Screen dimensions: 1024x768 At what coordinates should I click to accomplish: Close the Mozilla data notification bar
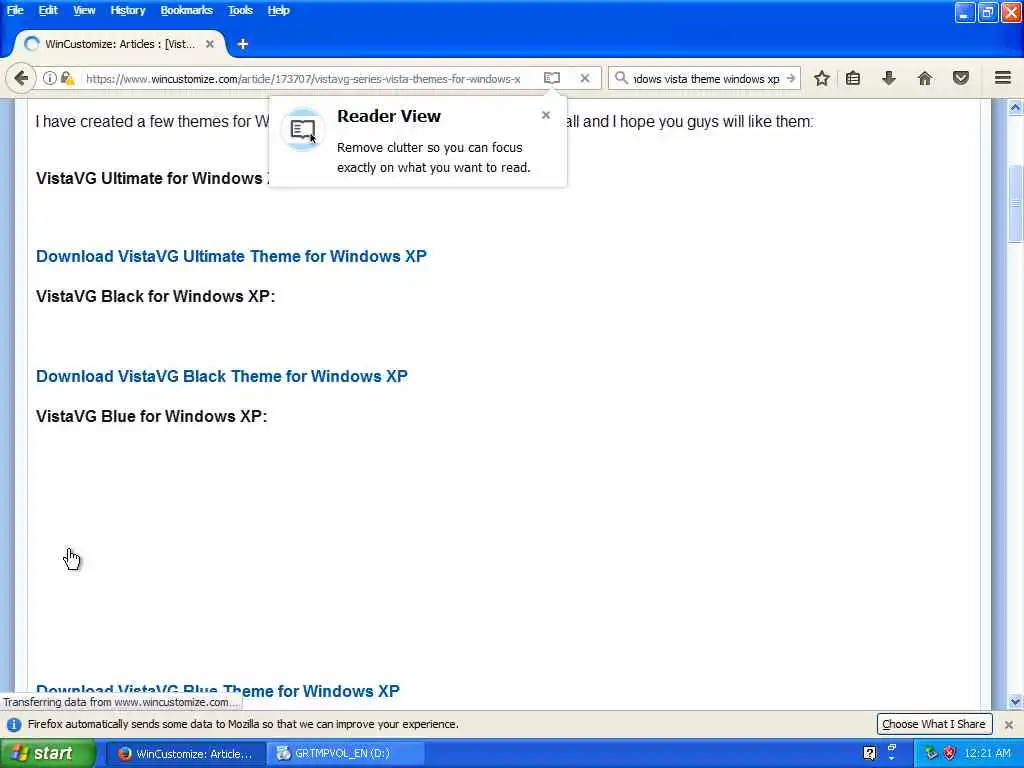[x=1008, y=724]
